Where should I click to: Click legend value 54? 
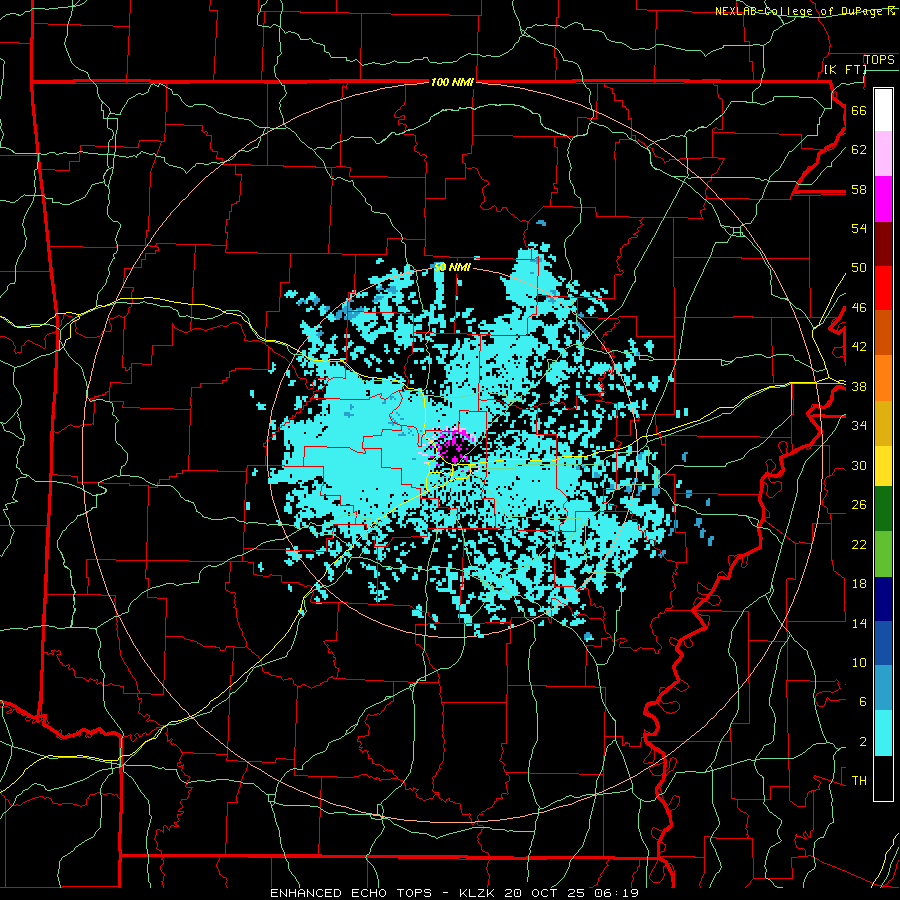pos(859,228)
